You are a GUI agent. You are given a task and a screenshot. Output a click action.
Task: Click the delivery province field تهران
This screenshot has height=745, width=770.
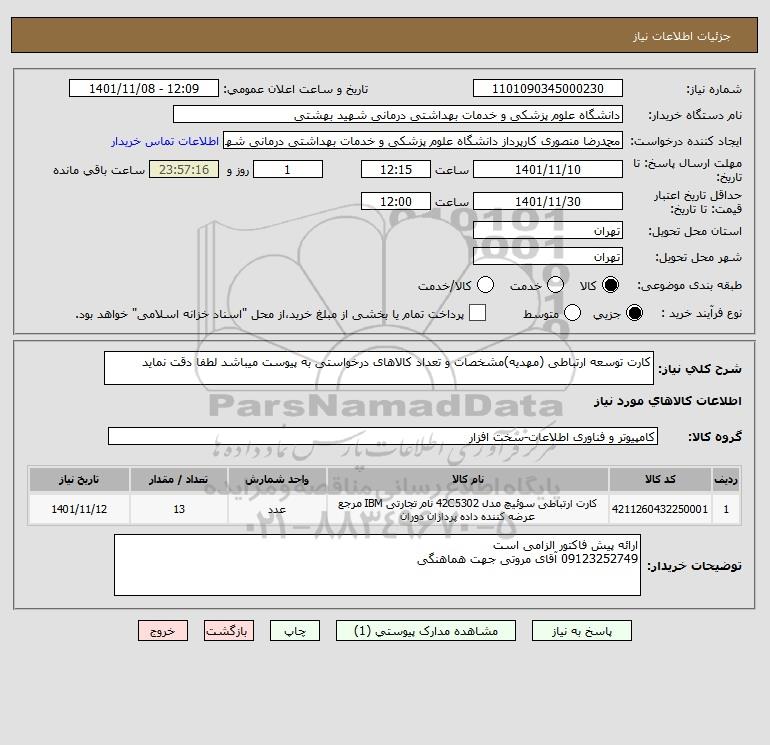coord(548,230)
